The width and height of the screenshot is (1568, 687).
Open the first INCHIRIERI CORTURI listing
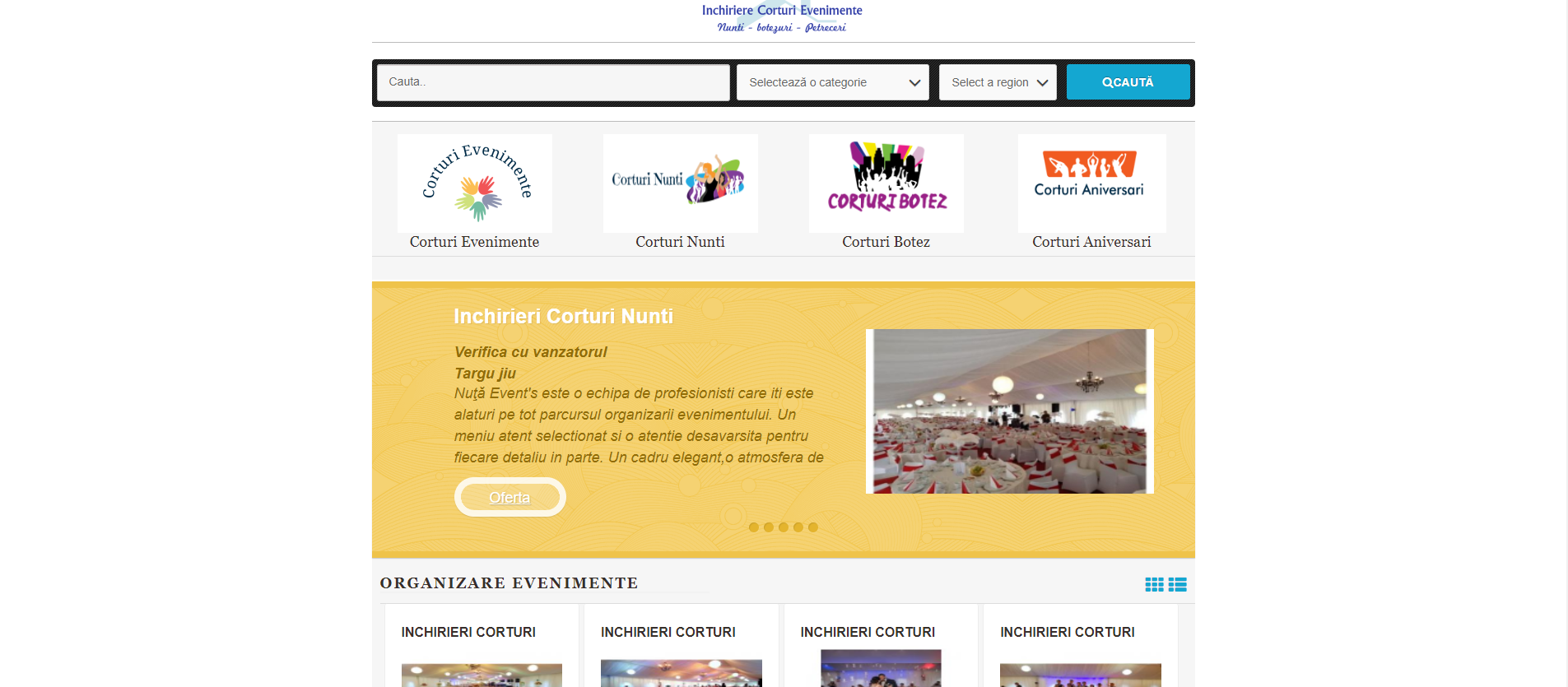(x=468, y=632)
